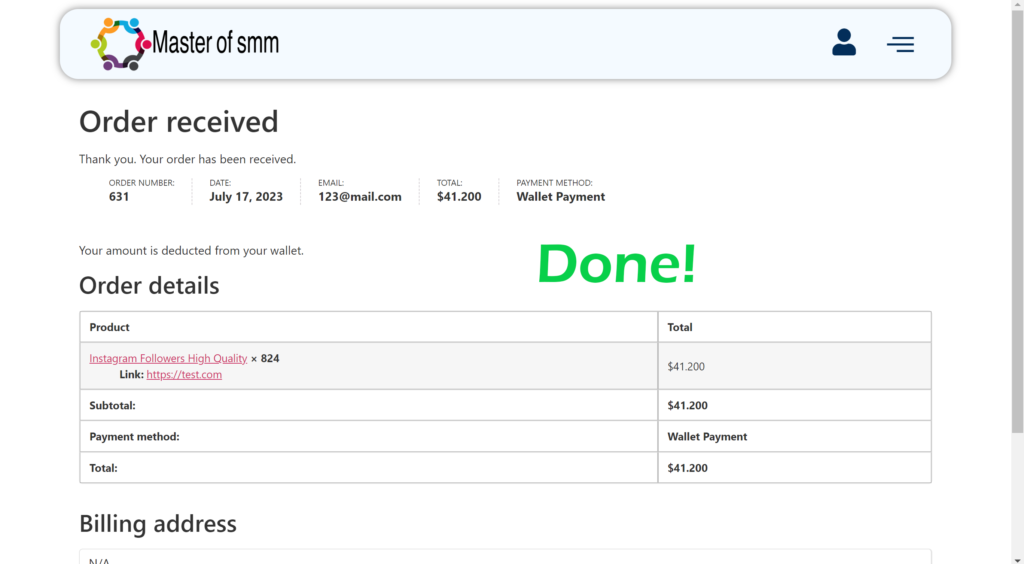Click the Product column header
Screen dimensions: 1024x564
(110, 327)
